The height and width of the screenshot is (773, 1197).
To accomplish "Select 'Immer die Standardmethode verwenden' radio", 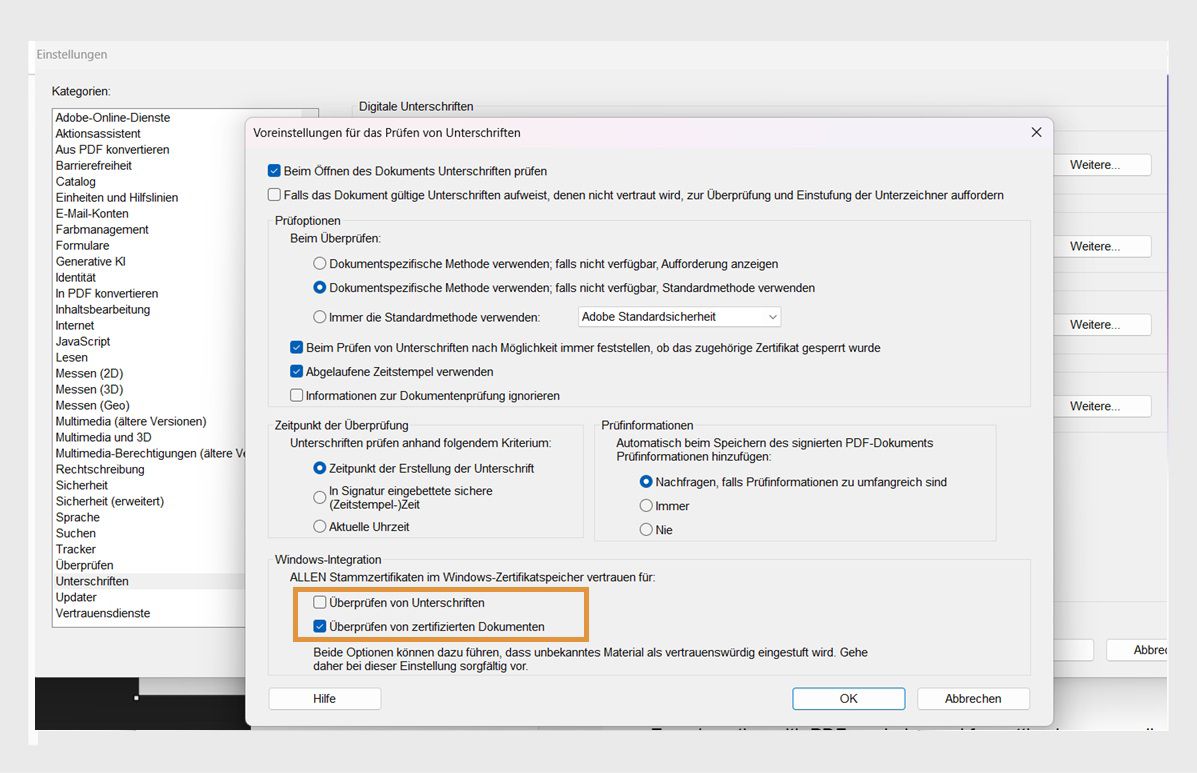I will [x=320, y=317].
